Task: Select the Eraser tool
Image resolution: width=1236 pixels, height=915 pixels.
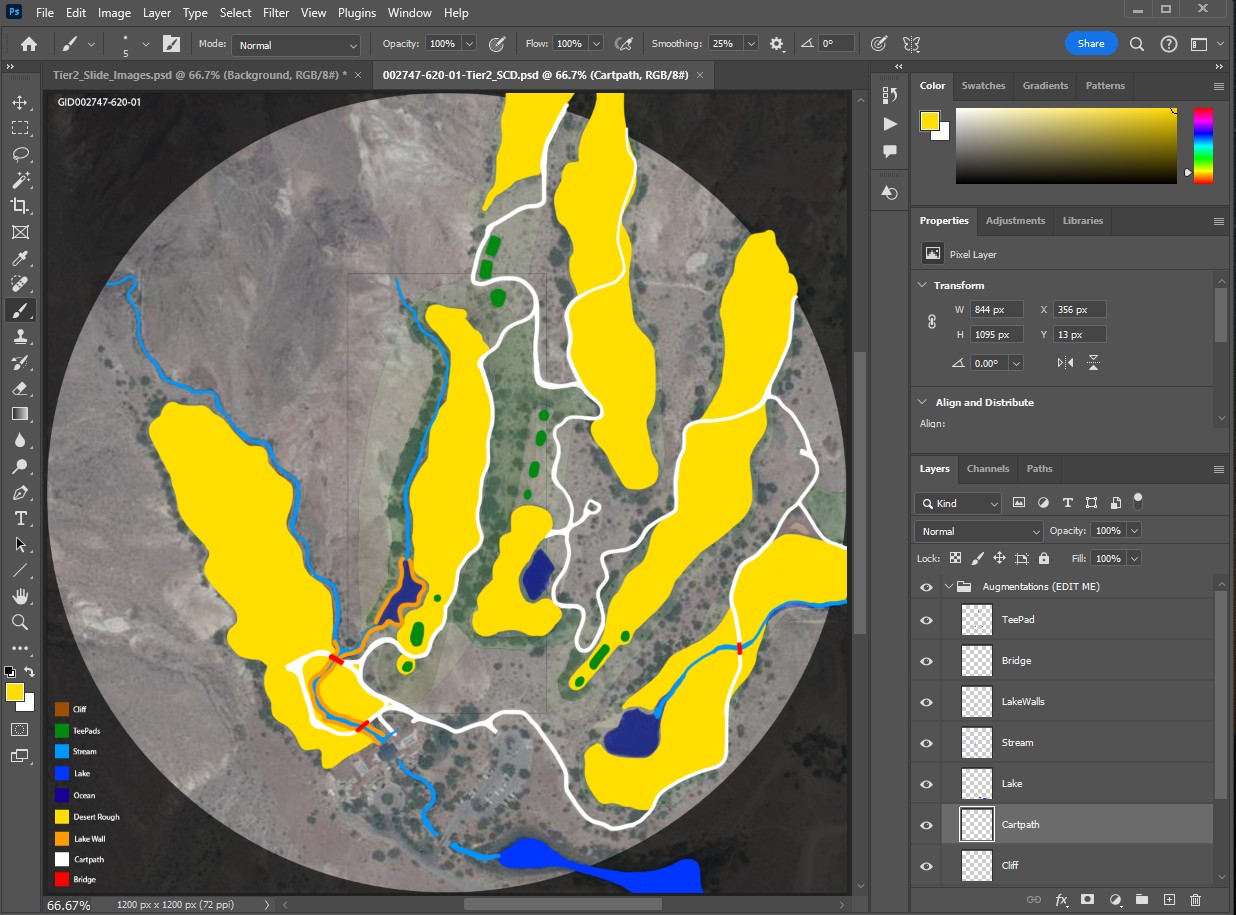Action: (x=20, y=388)
